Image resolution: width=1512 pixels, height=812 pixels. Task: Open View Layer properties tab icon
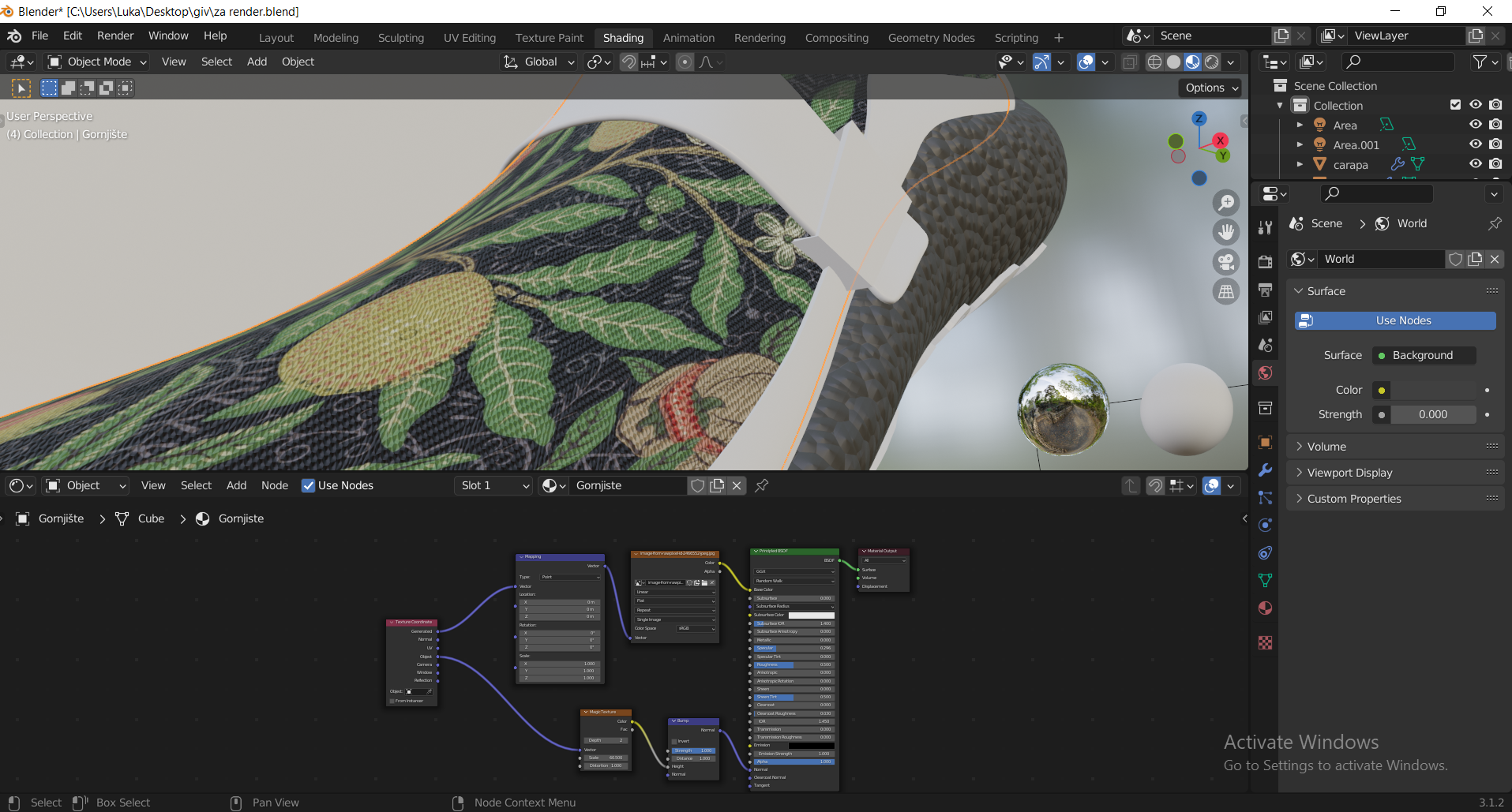1265,317
